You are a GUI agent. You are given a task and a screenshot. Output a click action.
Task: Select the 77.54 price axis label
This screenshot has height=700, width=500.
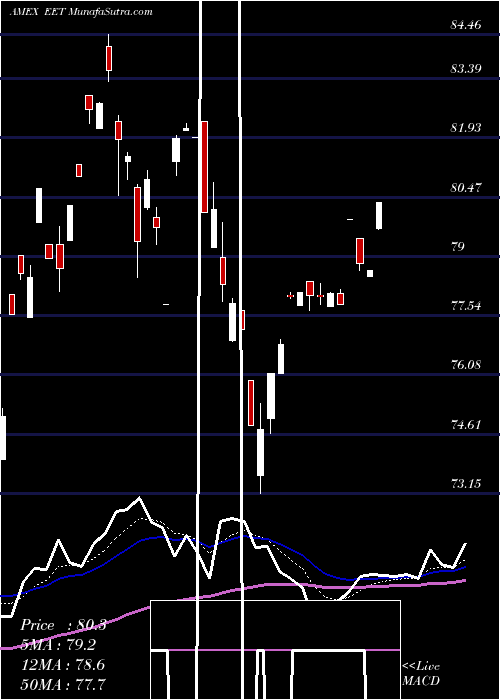point(466,306)
